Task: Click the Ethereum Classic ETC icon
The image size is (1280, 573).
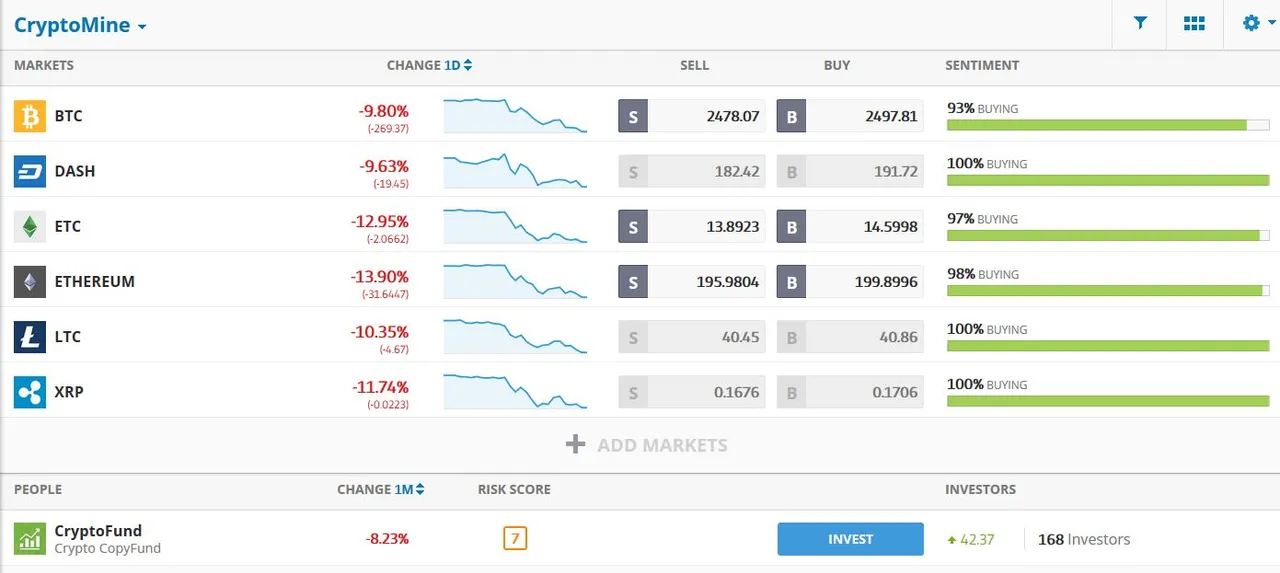Action: point(30,226)
